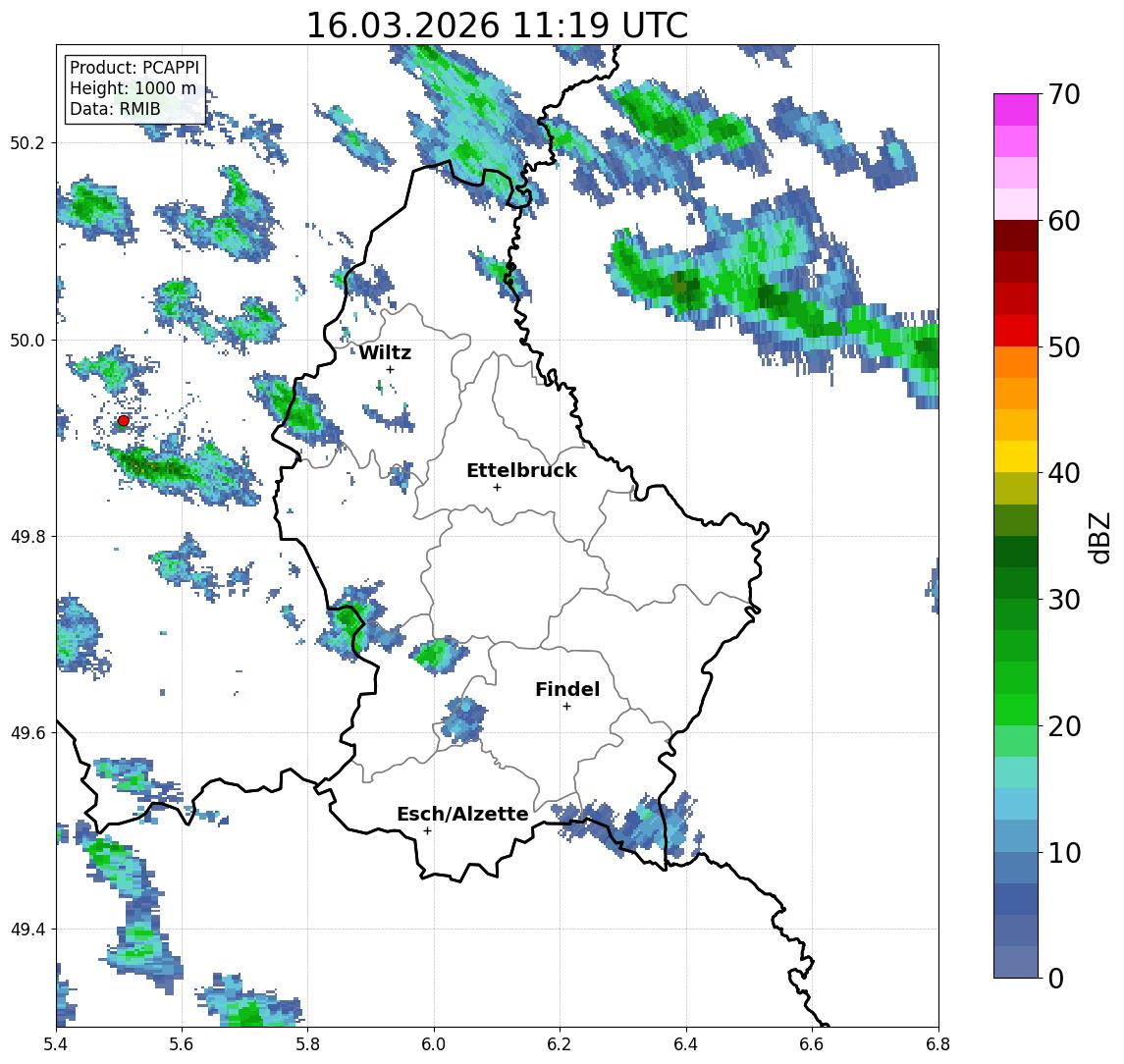1124x1064 pixels.
Task: Click the dark green swatch just above 30
Action: [x=1016, y=583]
